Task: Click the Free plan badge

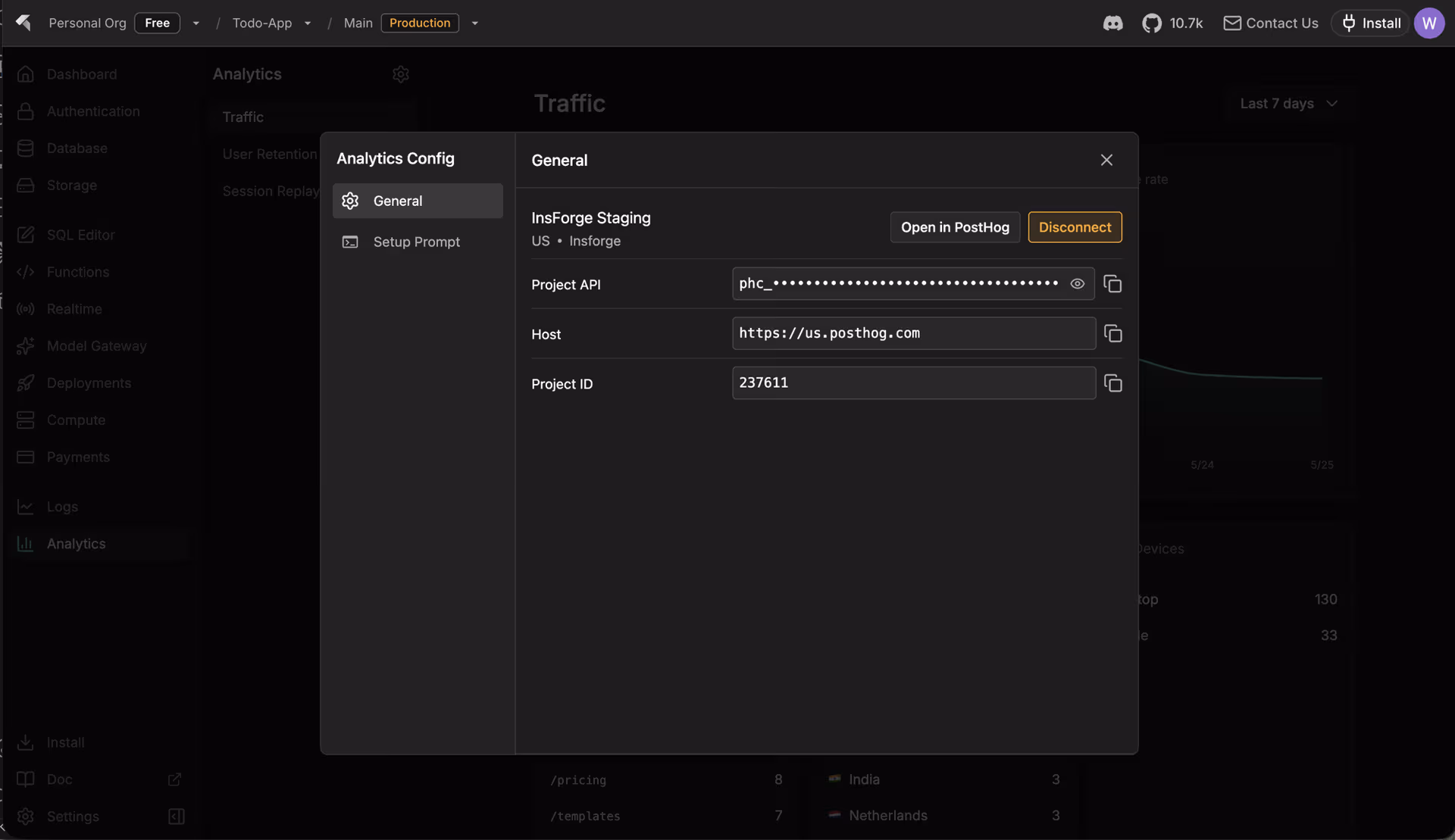Action: 158,23
